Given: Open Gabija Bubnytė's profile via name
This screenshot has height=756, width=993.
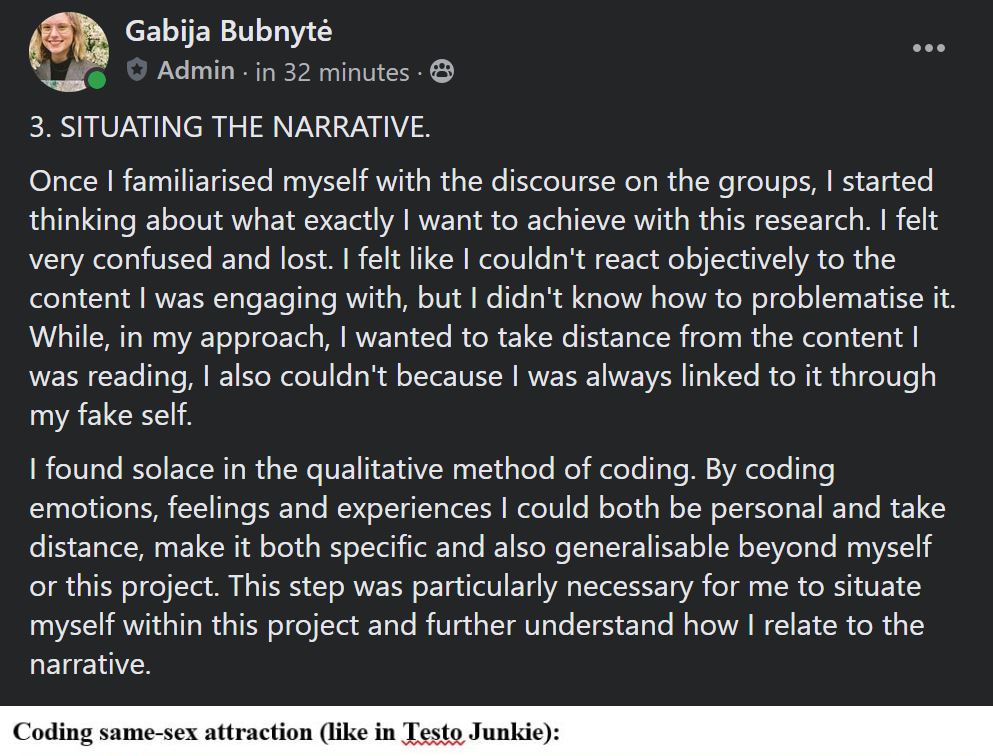Looking at the screenshot, I should click(229, 31).
